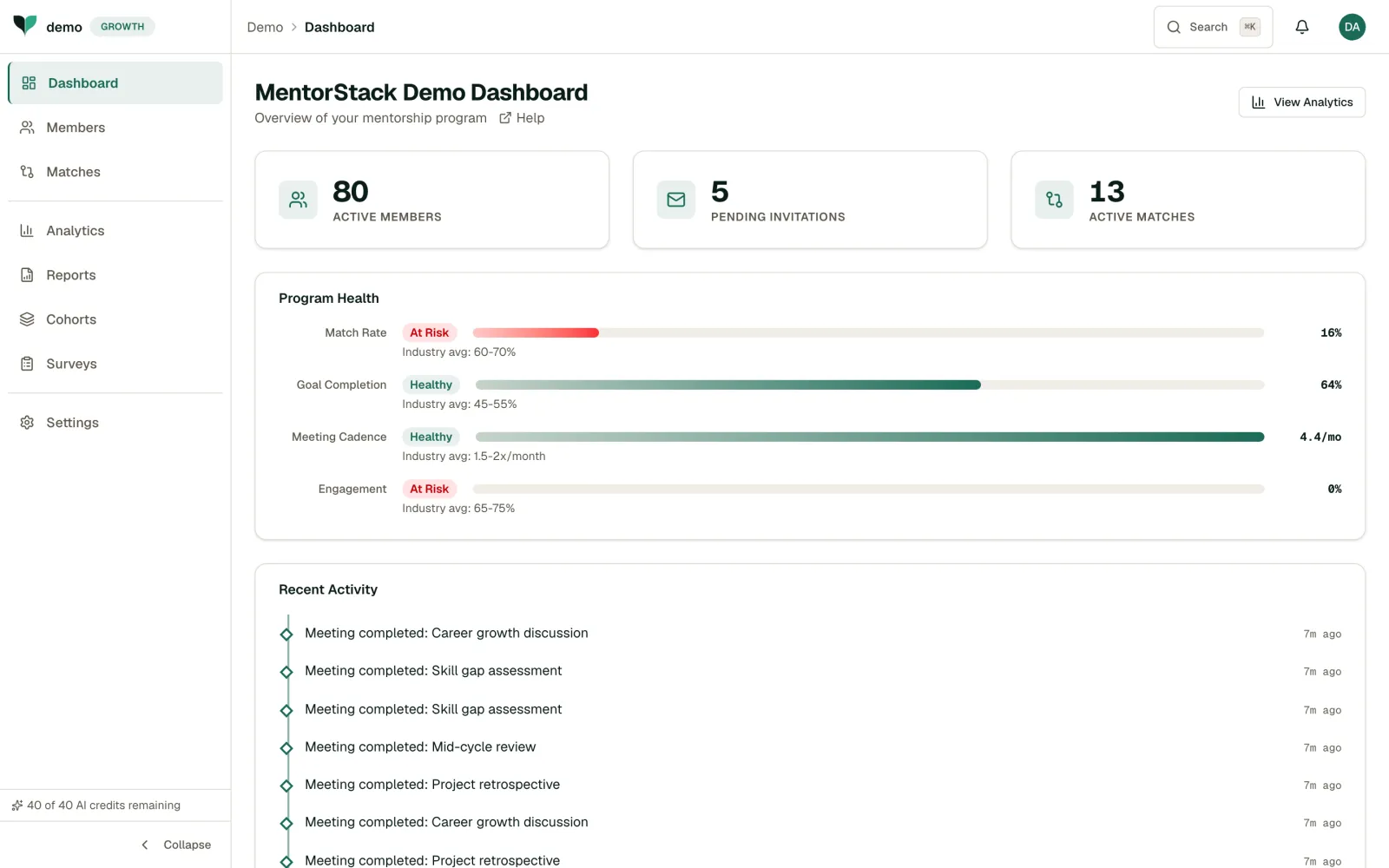Open the 13 Active Matches card

pos(1188,200)
